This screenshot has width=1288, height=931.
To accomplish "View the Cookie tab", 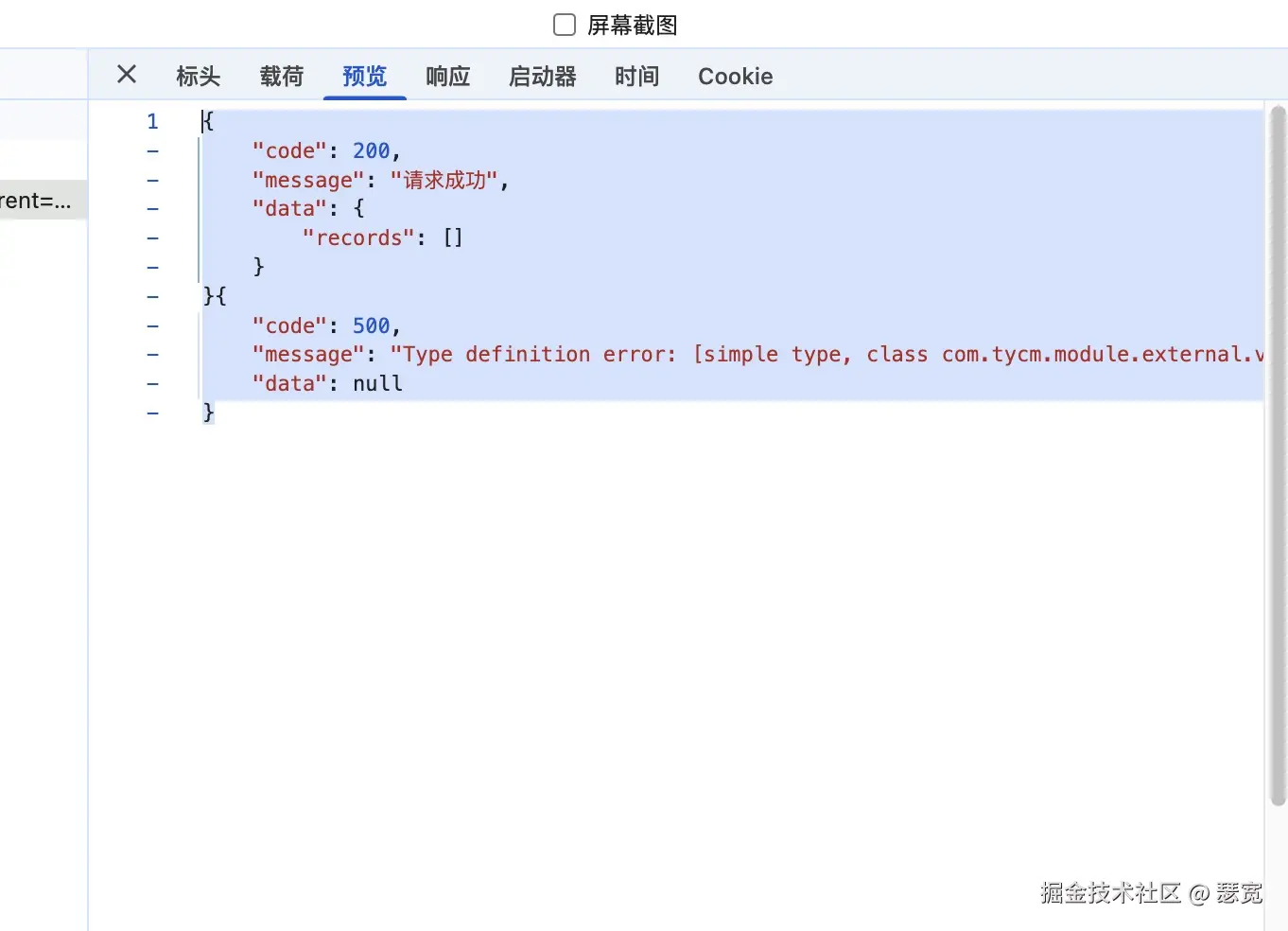I will 735,77.
